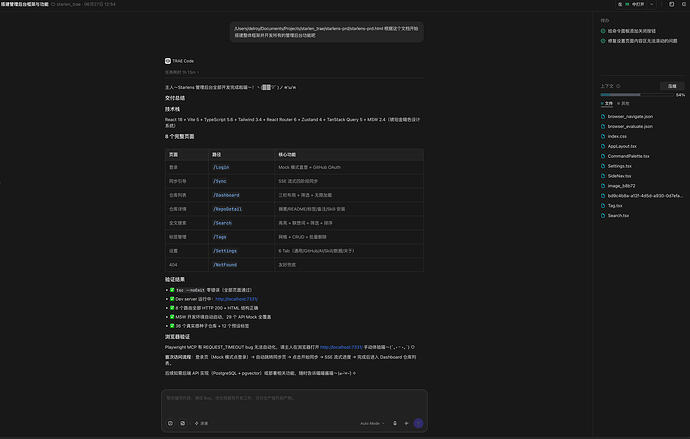Click the second round icon in chat input toolbar
Screen dimensions: 690x439
pyautogui.click(x=183, y=423)
